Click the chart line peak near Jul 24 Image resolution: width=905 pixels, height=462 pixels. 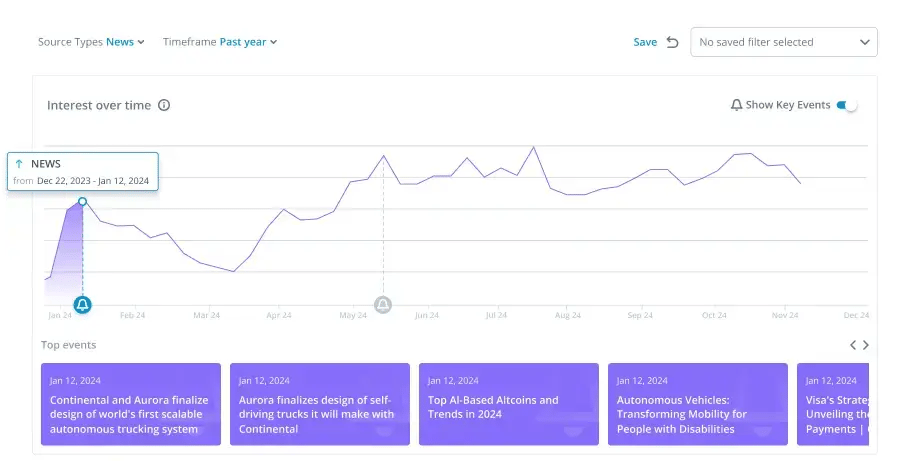pyautogui.click(x=534, y=147)
